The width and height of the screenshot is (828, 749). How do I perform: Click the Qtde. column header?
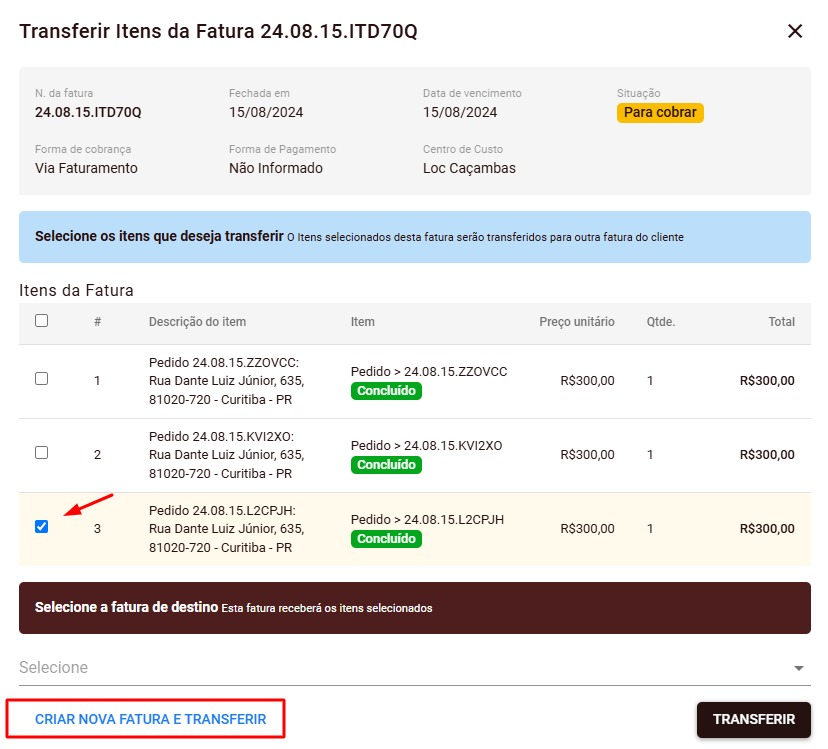(x=661, y=322)
